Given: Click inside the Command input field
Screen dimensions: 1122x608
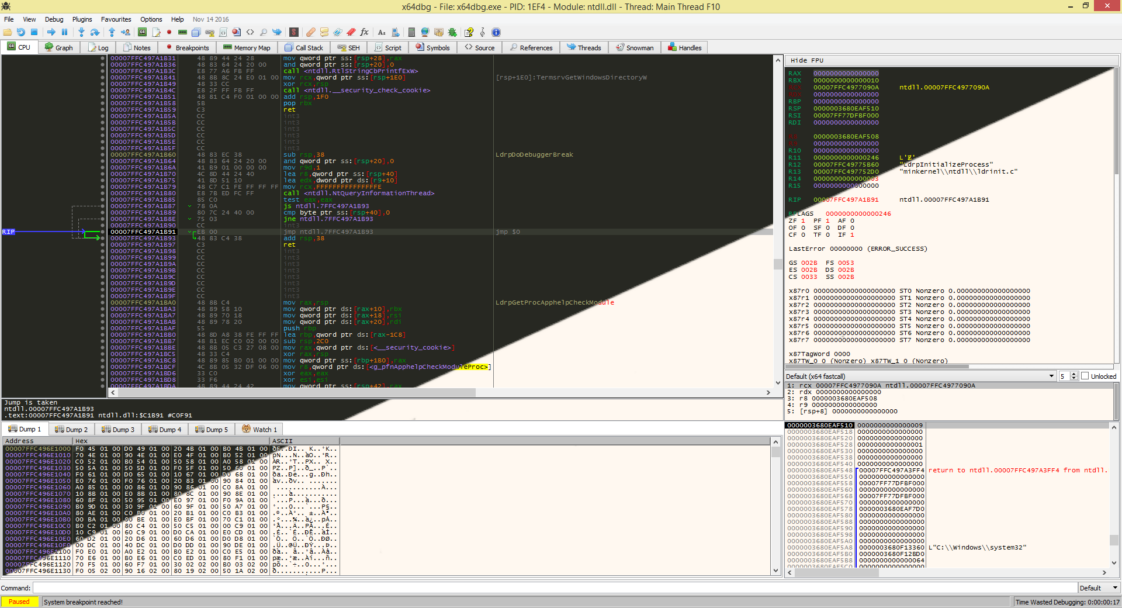Looking at the screenshot, I should point(400,588).
